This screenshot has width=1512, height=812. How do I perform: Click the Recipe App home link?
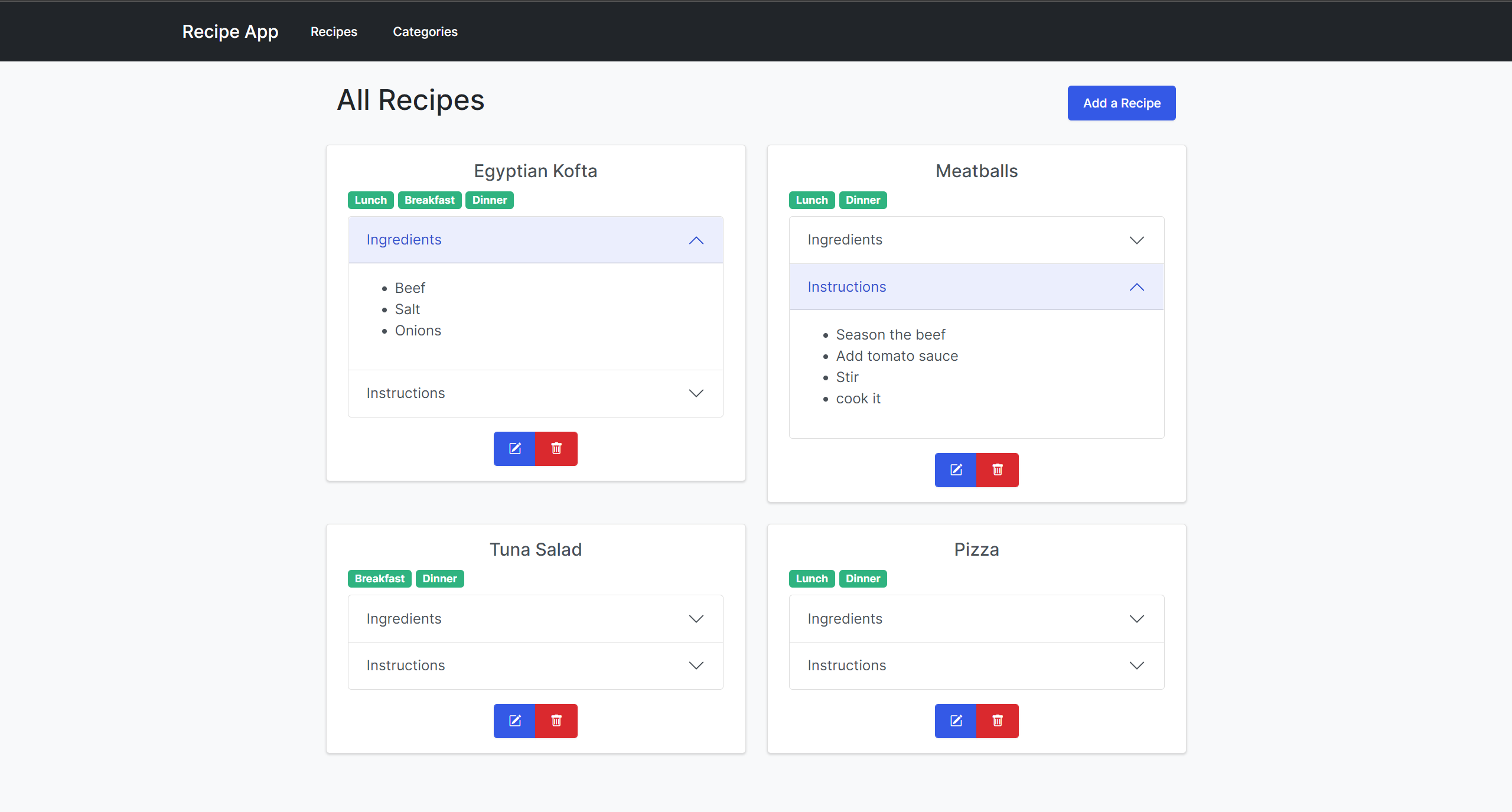point(230,31)
